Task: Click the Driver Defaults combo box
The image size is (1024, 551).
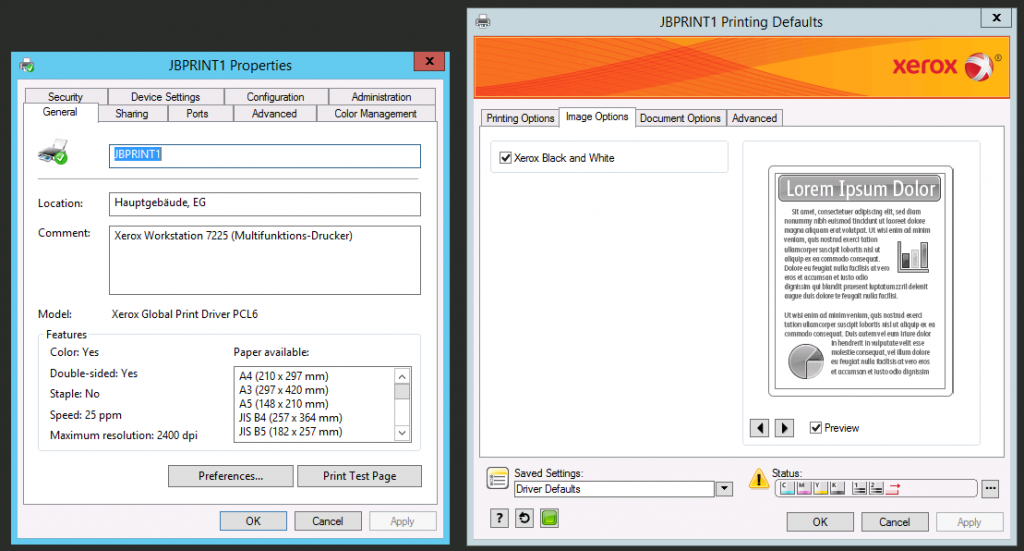Action: pyautogui.click(x=614, y=489)
